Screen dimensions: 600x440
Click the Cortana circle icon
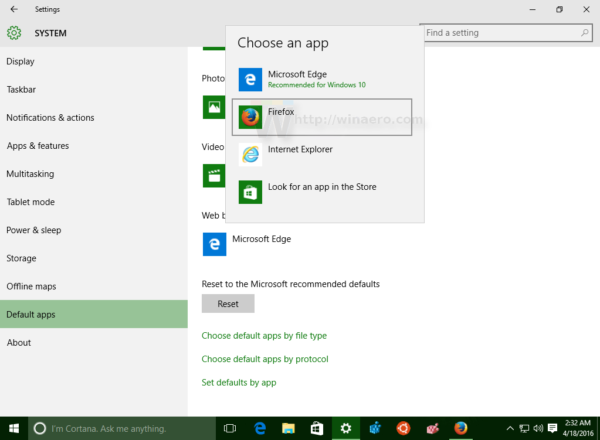[39, 429]
